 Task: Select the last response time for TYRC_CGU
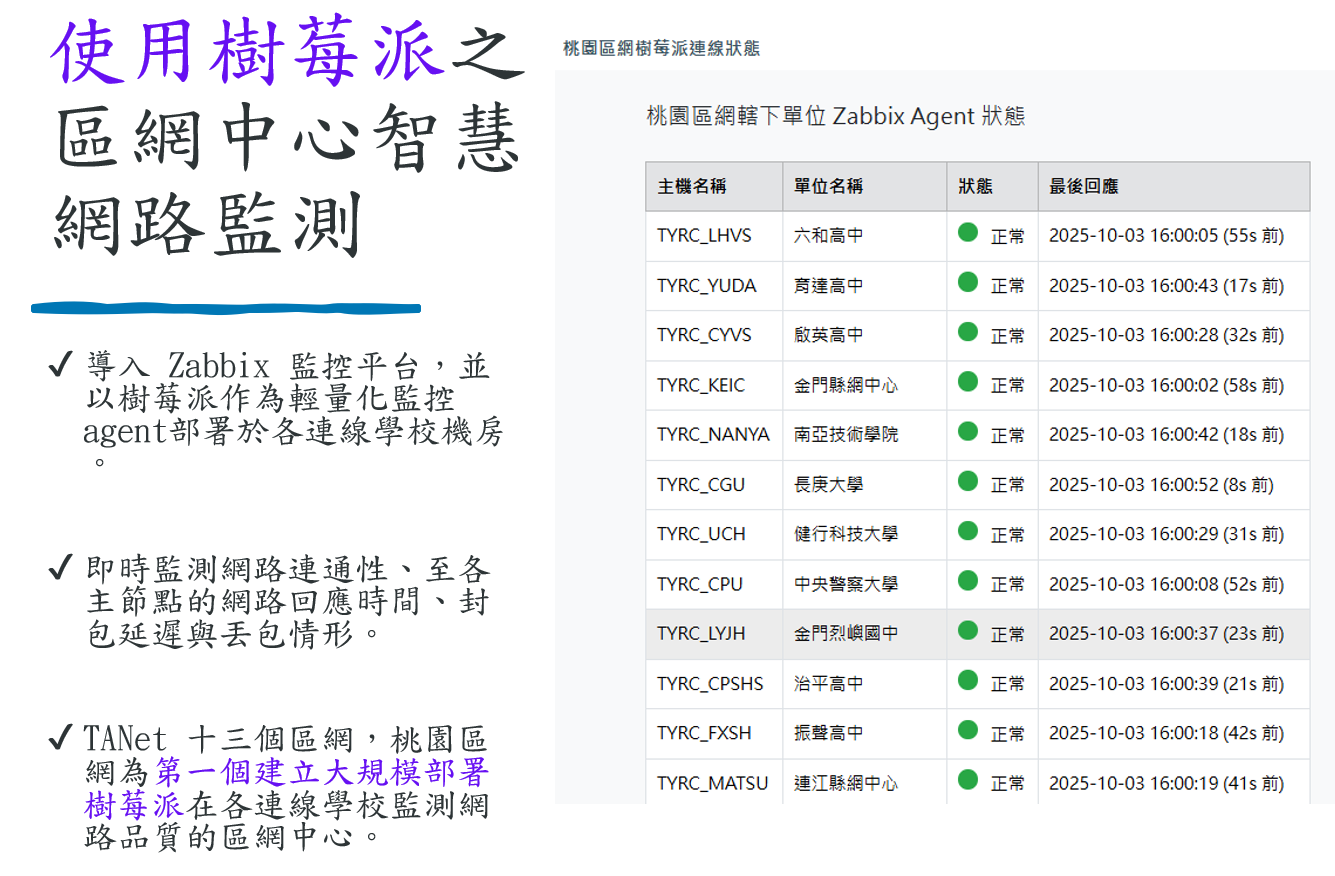[1160, 485]
